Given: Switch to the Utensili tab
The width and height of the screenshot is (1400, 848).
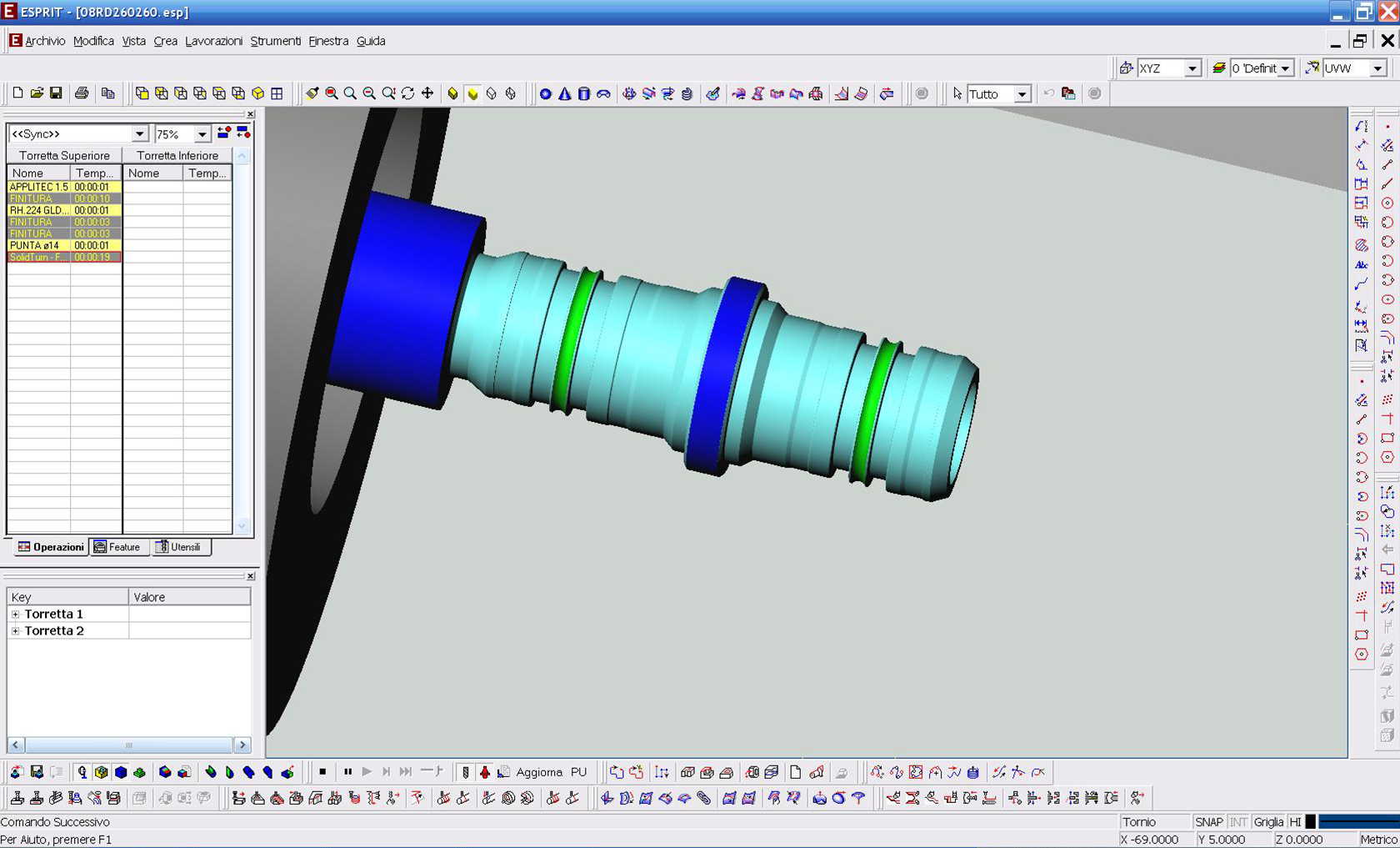Looking at the screenshot, I should coord(179,547).
